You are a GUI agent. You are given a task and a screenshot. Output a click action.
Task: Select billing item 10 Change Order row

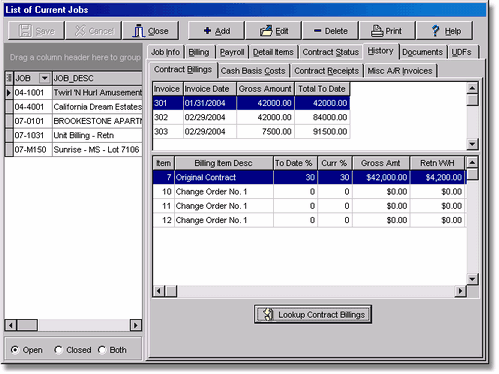pos(309,192)
